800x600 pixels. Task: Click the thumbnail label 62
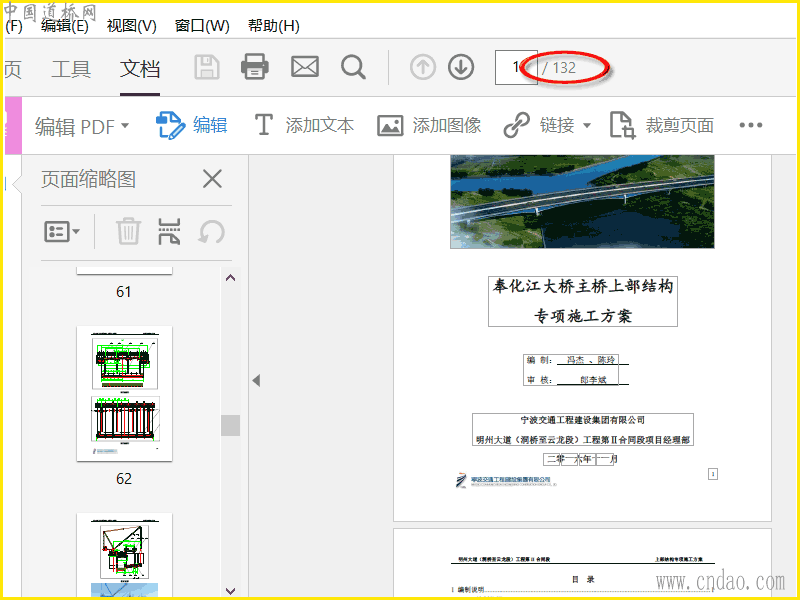coord(123,478)
